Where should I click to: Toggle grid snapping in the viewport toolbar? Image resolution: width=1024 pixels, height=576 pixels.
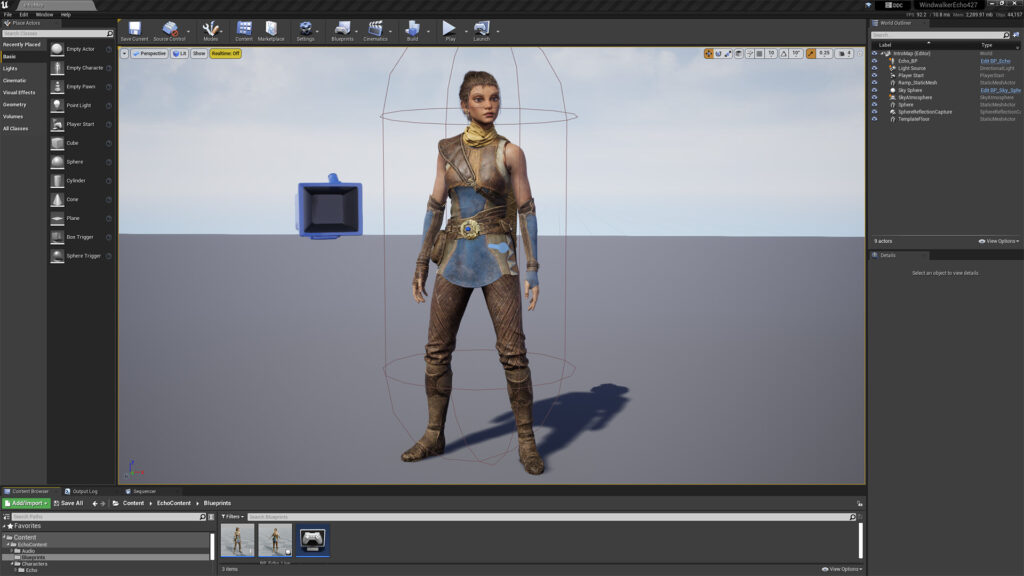pos(760,54)
